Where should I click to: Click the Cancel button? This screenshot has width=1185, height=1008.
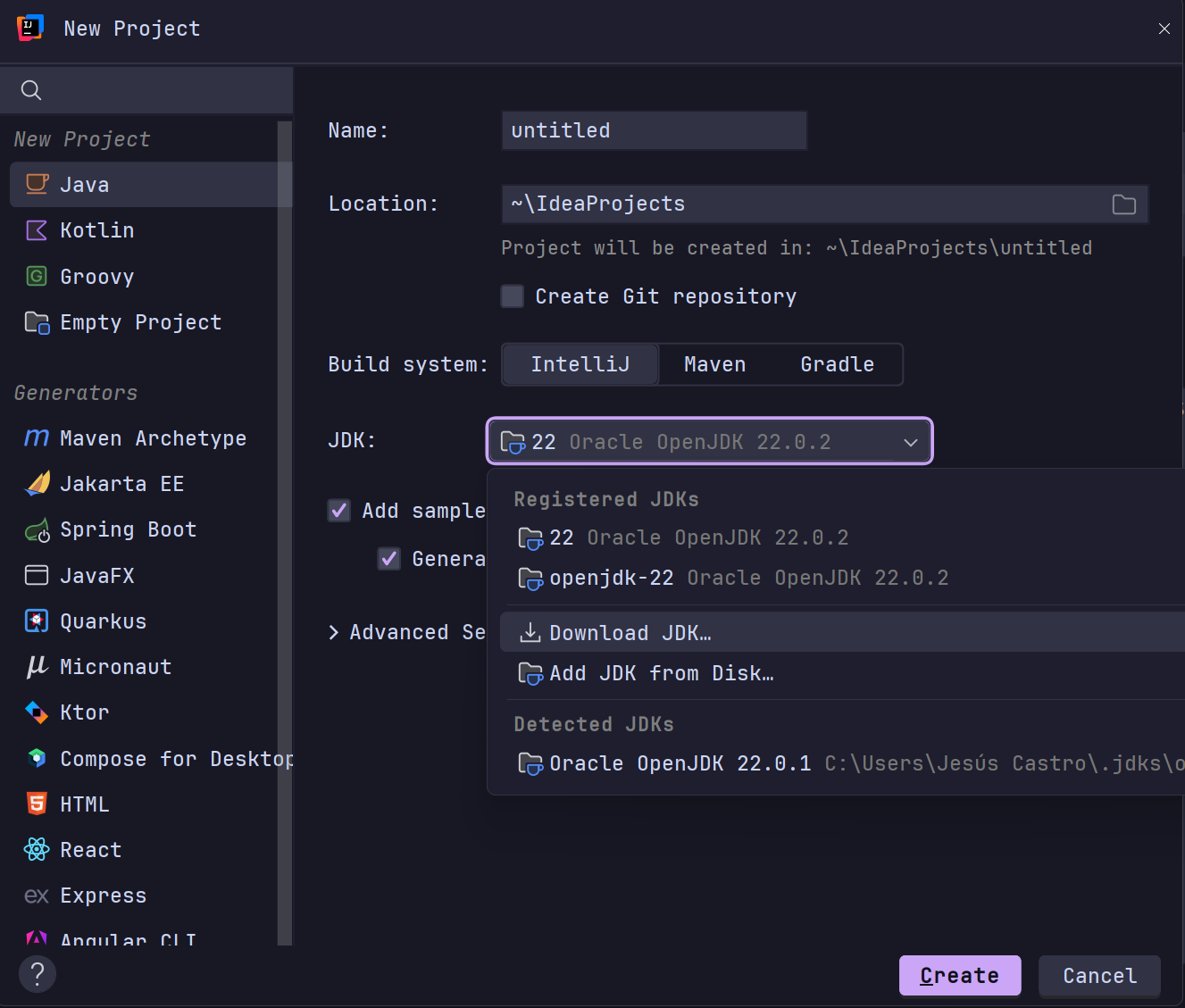(1100, 975)
